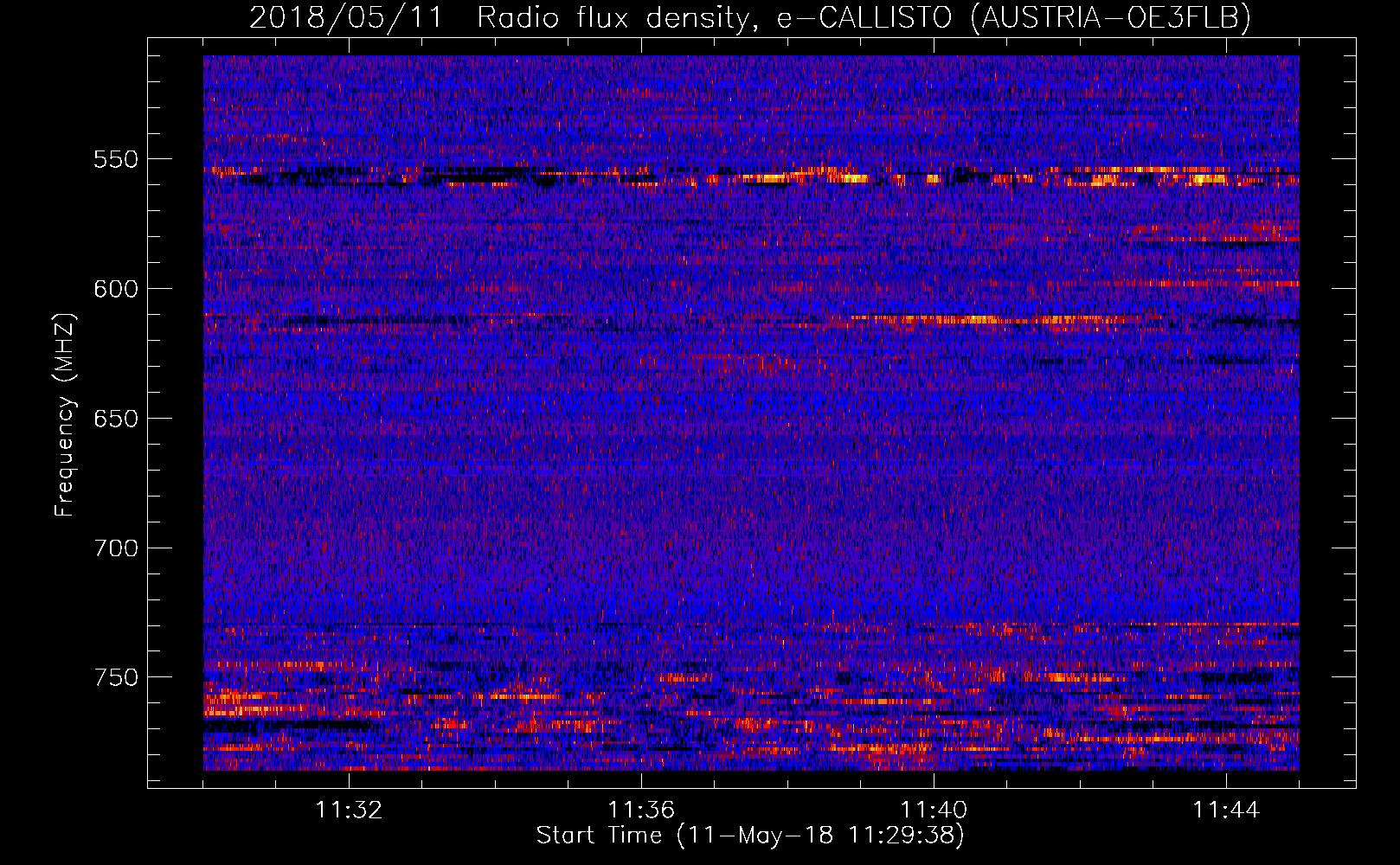The height and width of the screenshot is (865, 1400).
Task: Click the 650 frequency tick label
Action: click(116, 419)
